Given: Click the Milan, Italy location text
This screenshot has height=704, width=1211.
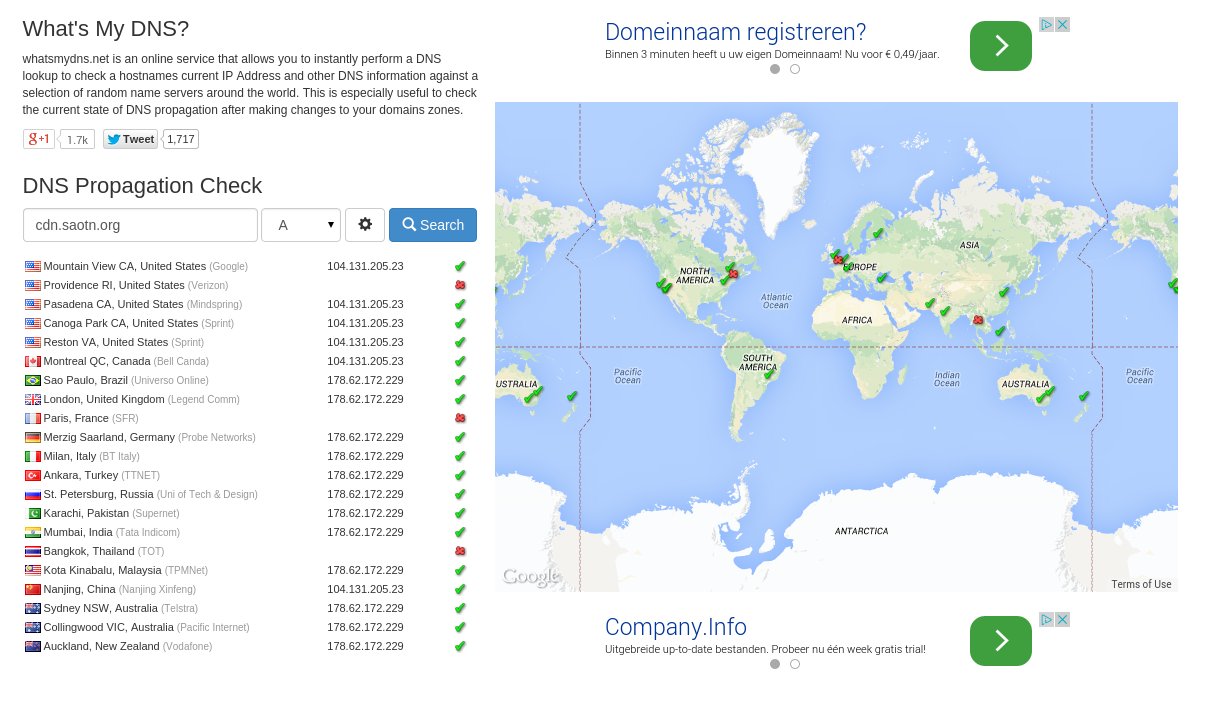Looking at the screenshot, I should coord(70,456).
